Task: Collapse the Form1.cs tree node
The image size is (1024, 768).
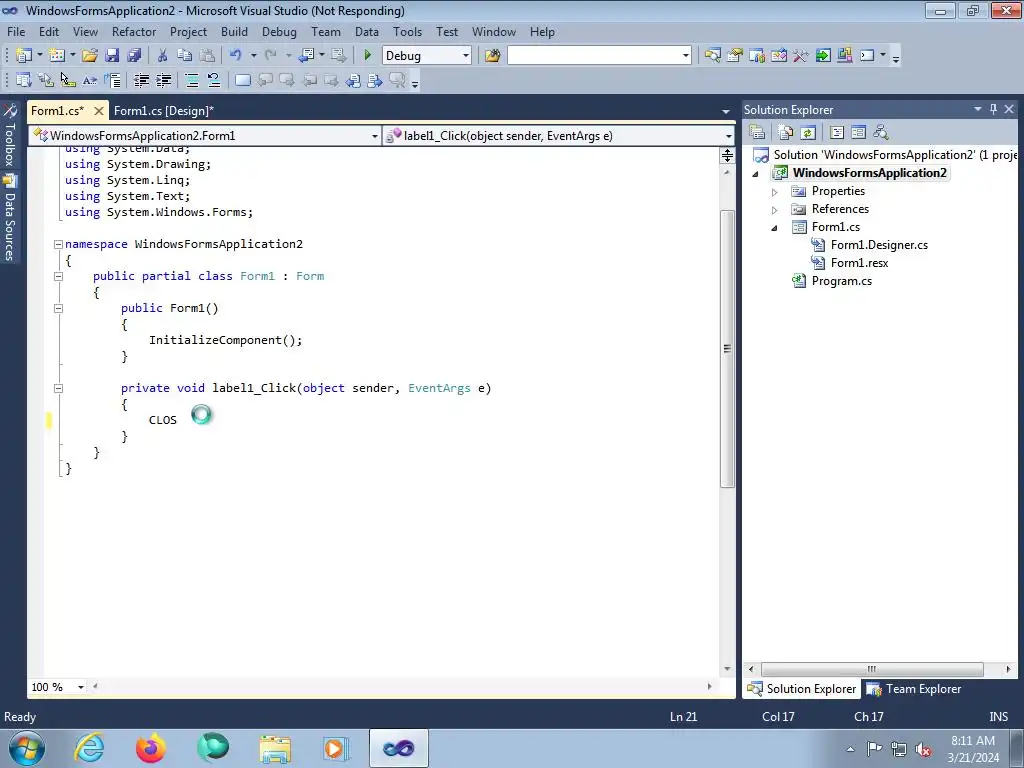Action: (775, 228)
